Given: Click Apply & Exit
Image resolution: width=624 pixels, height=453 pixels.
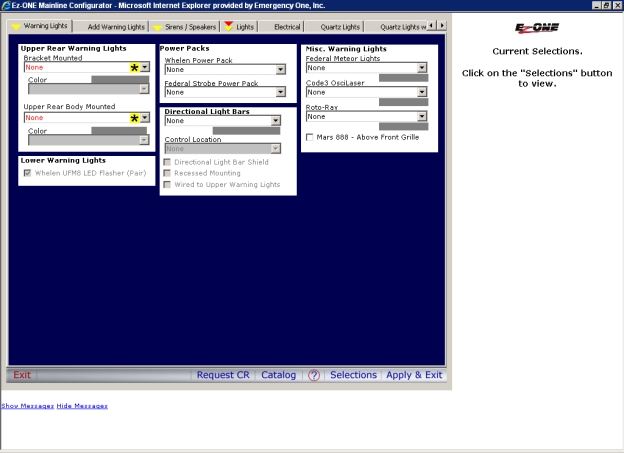Looking at the screenshot, I should tap(414, 375).
